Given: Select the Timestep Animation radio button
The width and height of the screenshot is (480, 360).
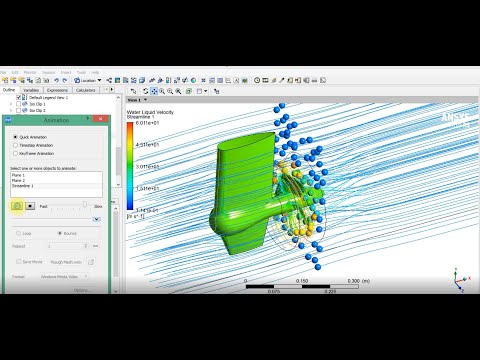Looking at the screenshot, I should [x=15, y=145].
